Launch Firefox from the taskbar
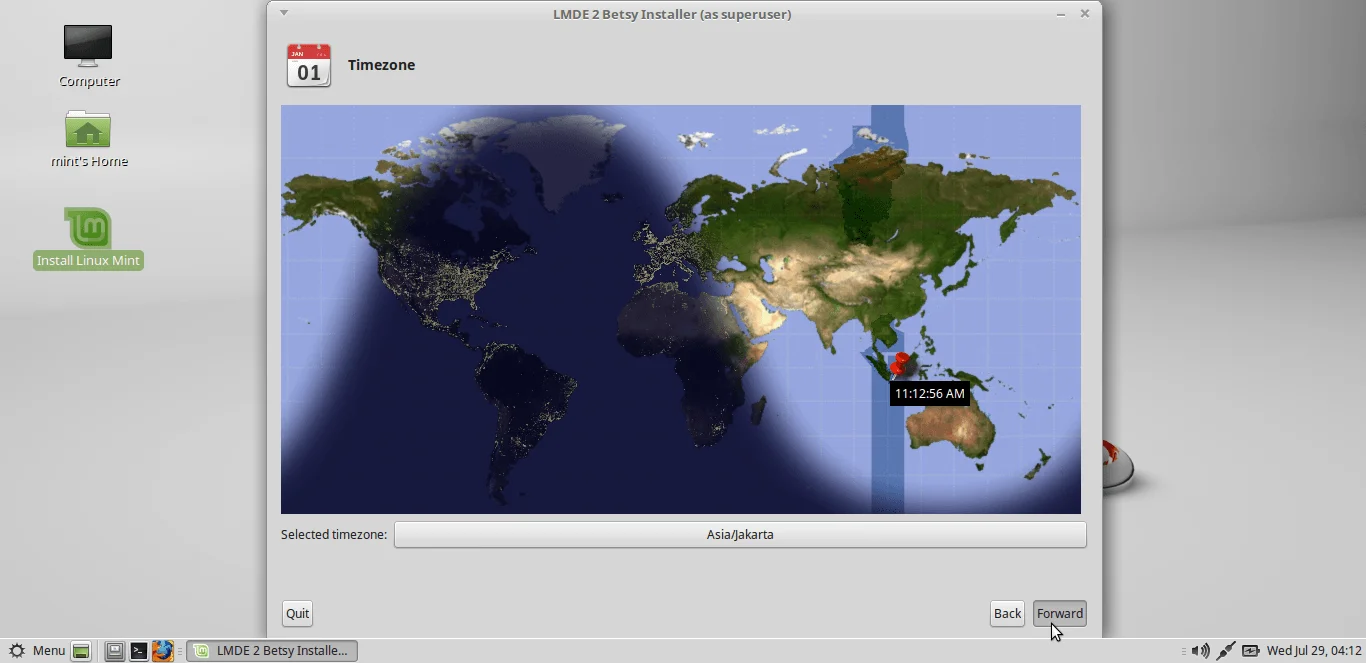The height and width of the screenshot is (663, 1366). pyautogui.click(x=163, y=650)
